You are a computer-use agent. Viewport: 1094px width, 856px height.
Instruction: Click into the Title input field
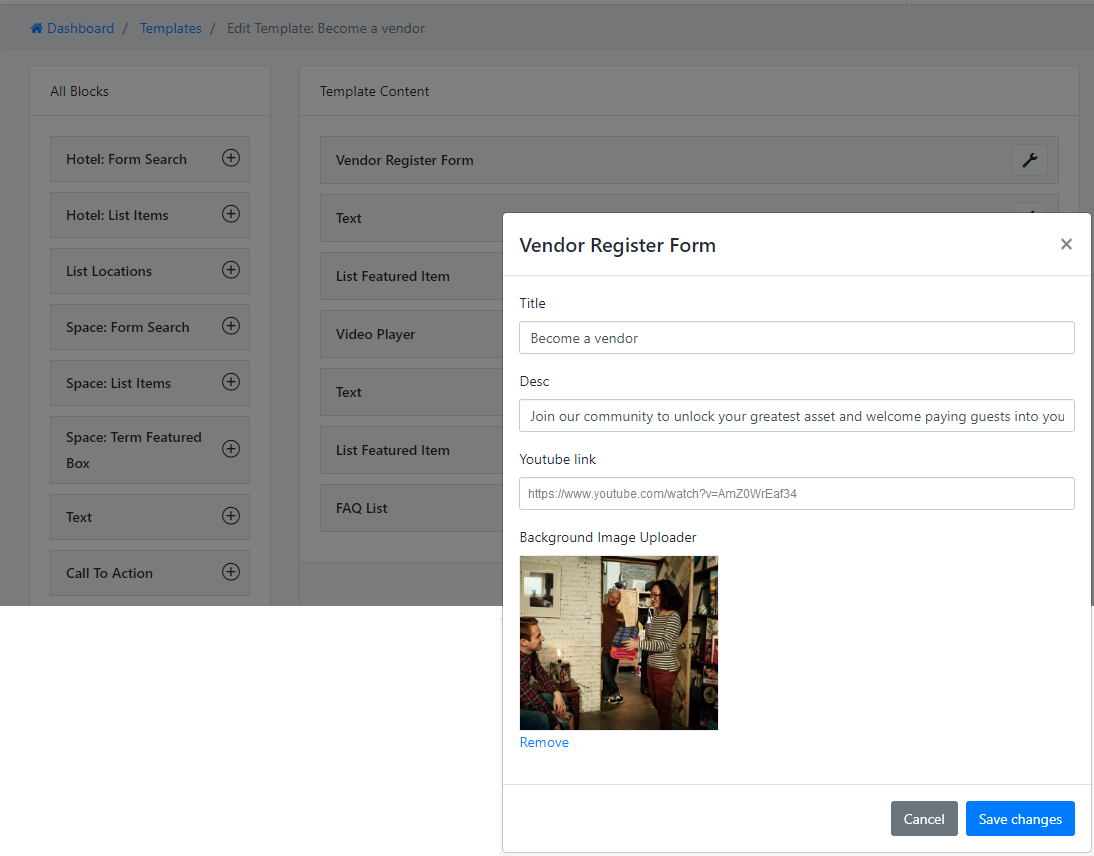pos(796,338)
